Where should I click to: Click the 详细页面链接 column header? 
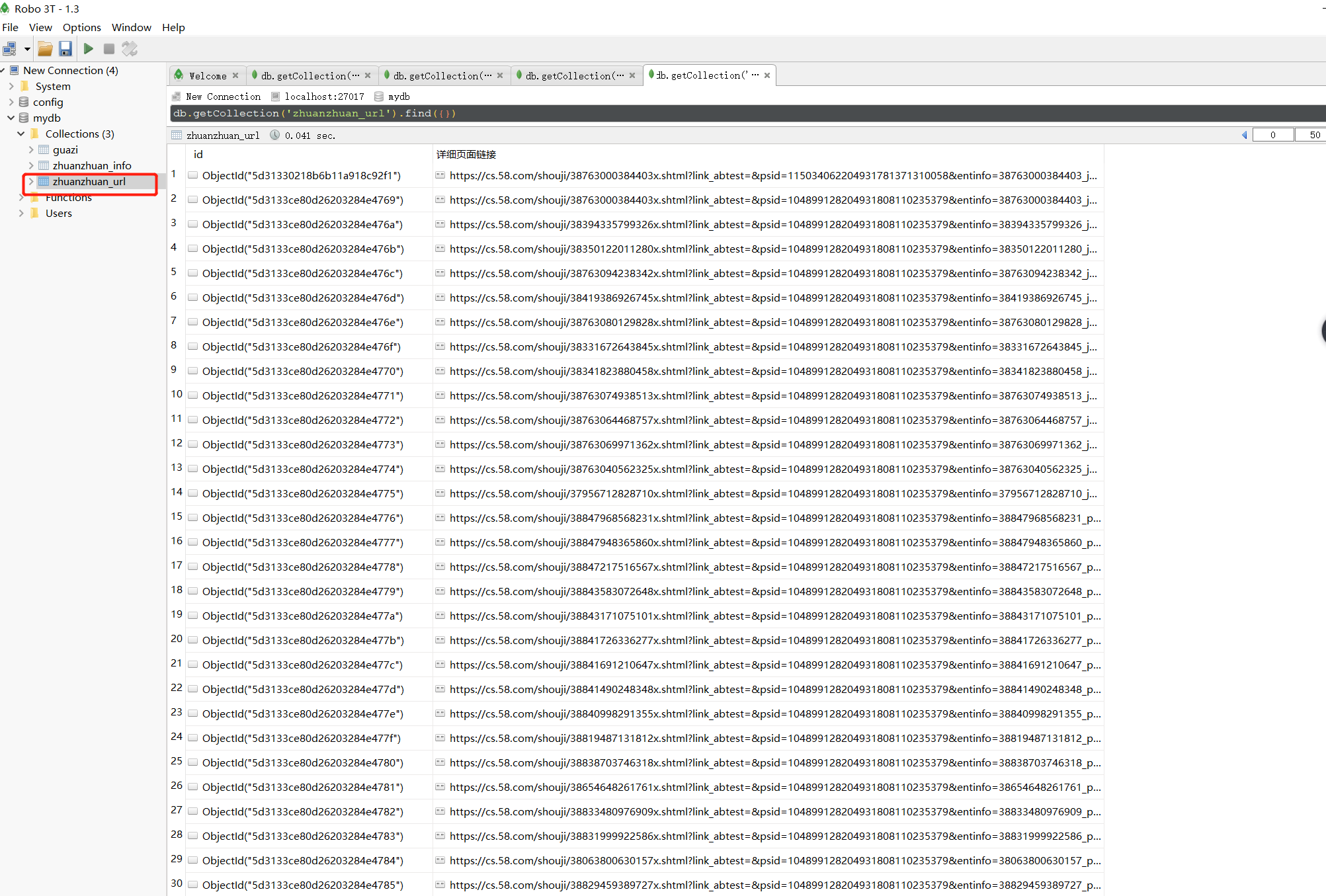pyautogui.click(x=466, y=154)
